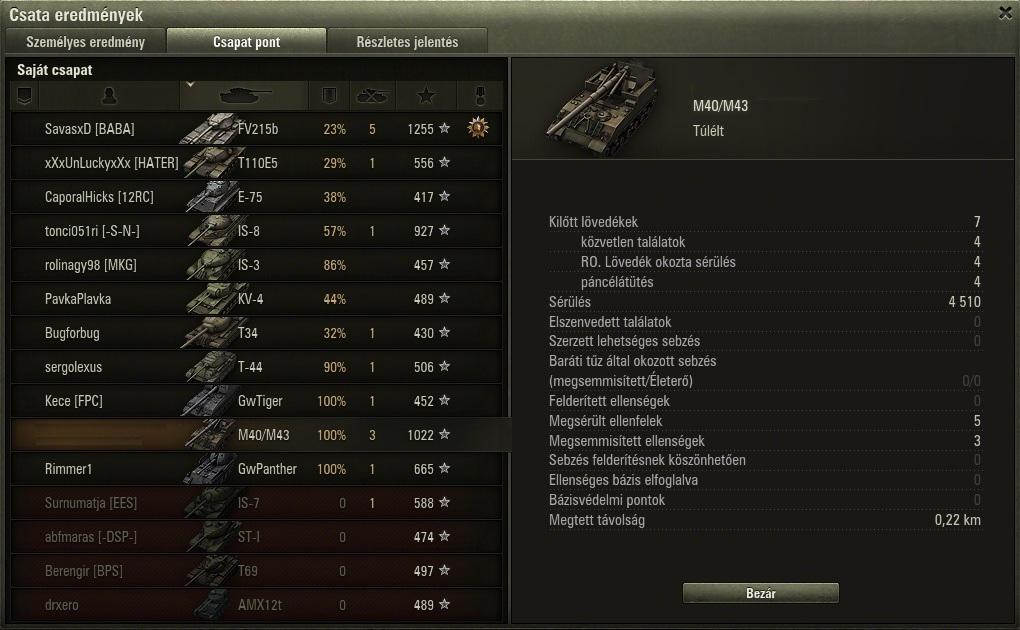This screenshot has height=630, width=1020.
Task: Sort by destroyed tanks column icon
Action: (372, 96)
